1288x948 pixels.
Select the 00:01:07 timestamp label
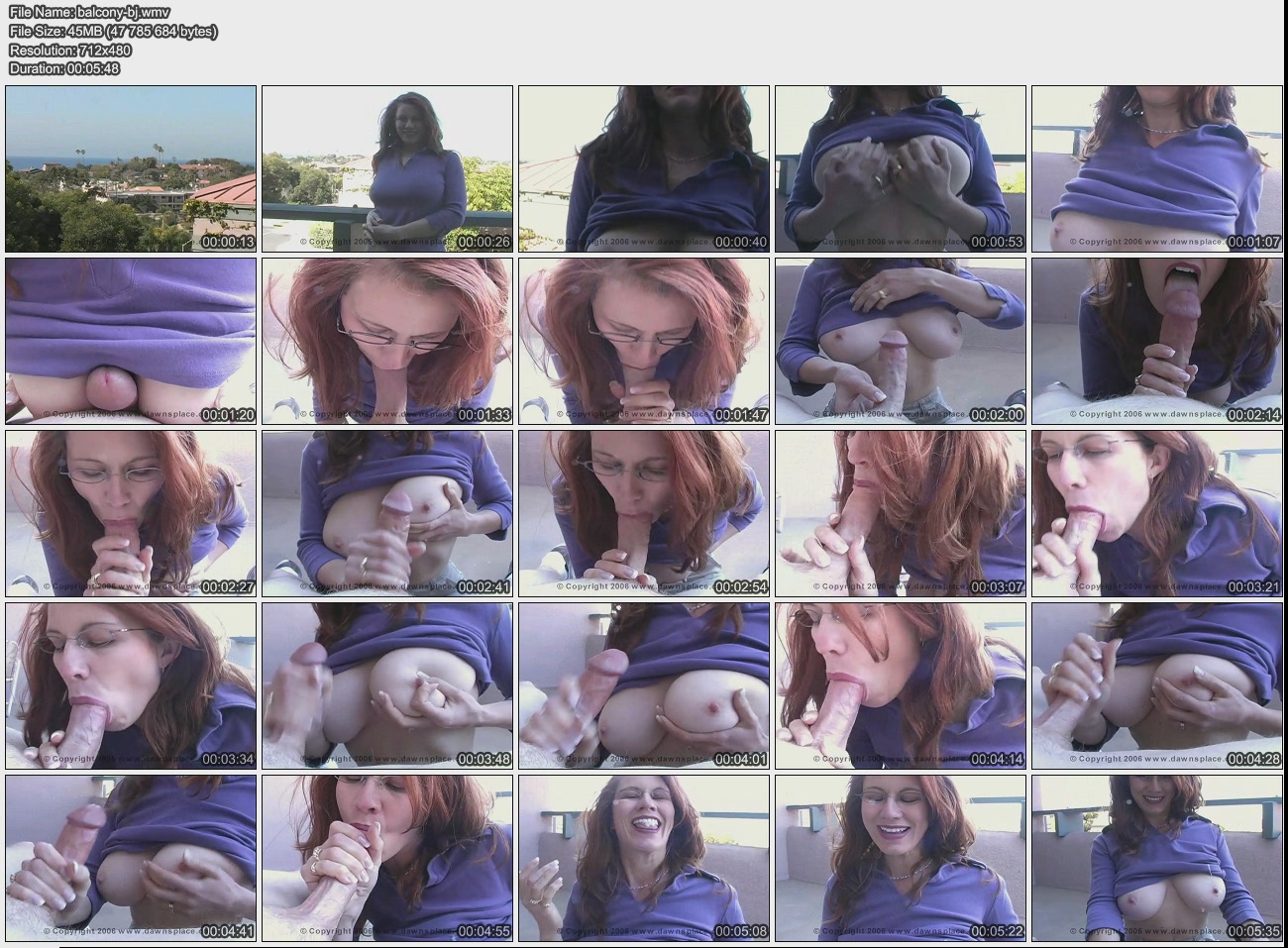1253,243
